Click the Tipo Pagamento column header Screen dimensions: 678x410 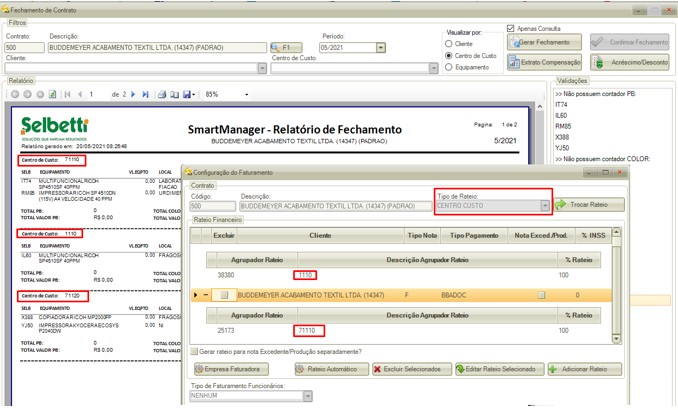[x=474, y=235]
